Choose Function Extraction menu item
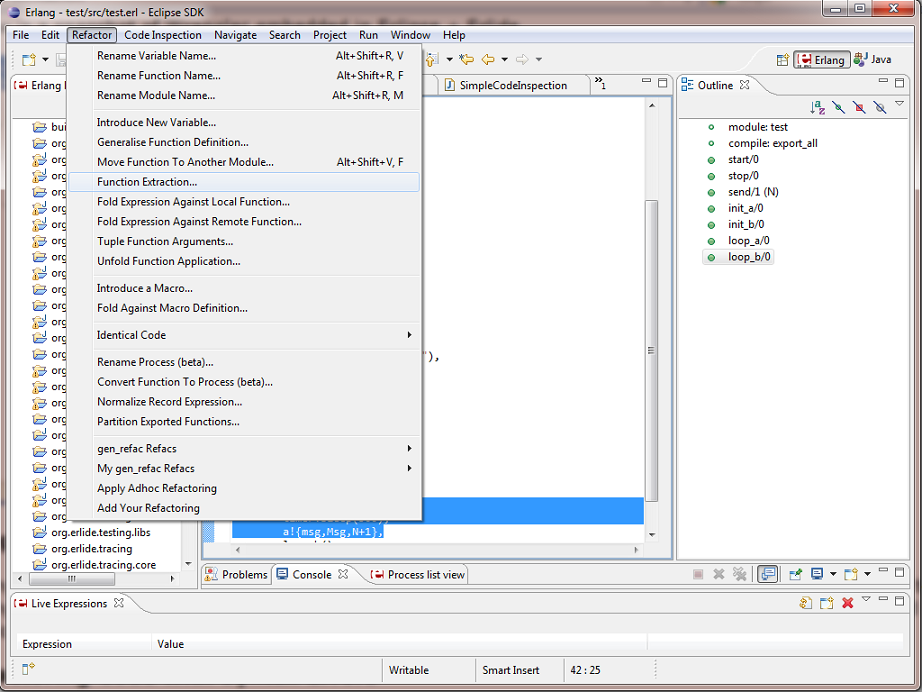This screenshot has width=922, height=692. pos(244,182)
